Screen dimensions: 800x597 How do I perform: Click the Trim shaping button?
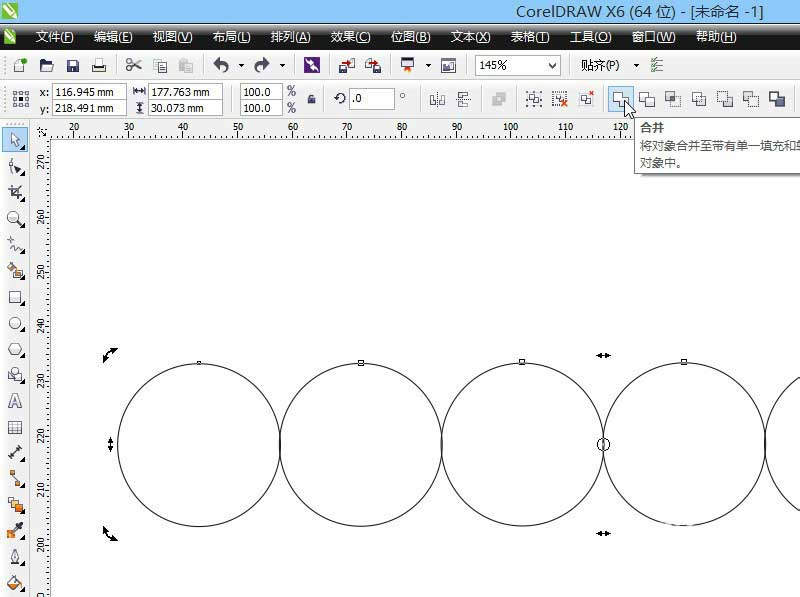coord(647,99)
